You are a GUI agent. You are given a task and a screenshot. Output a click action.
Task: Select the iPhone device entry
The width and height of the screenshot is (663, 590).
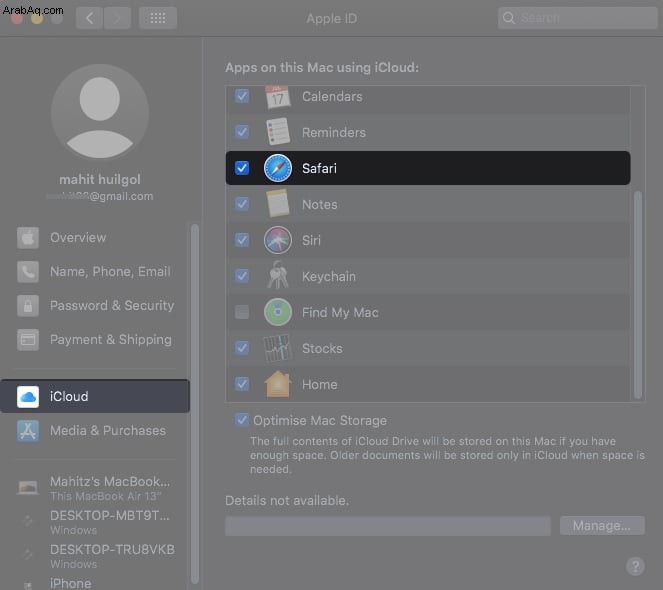pos(95,582)
